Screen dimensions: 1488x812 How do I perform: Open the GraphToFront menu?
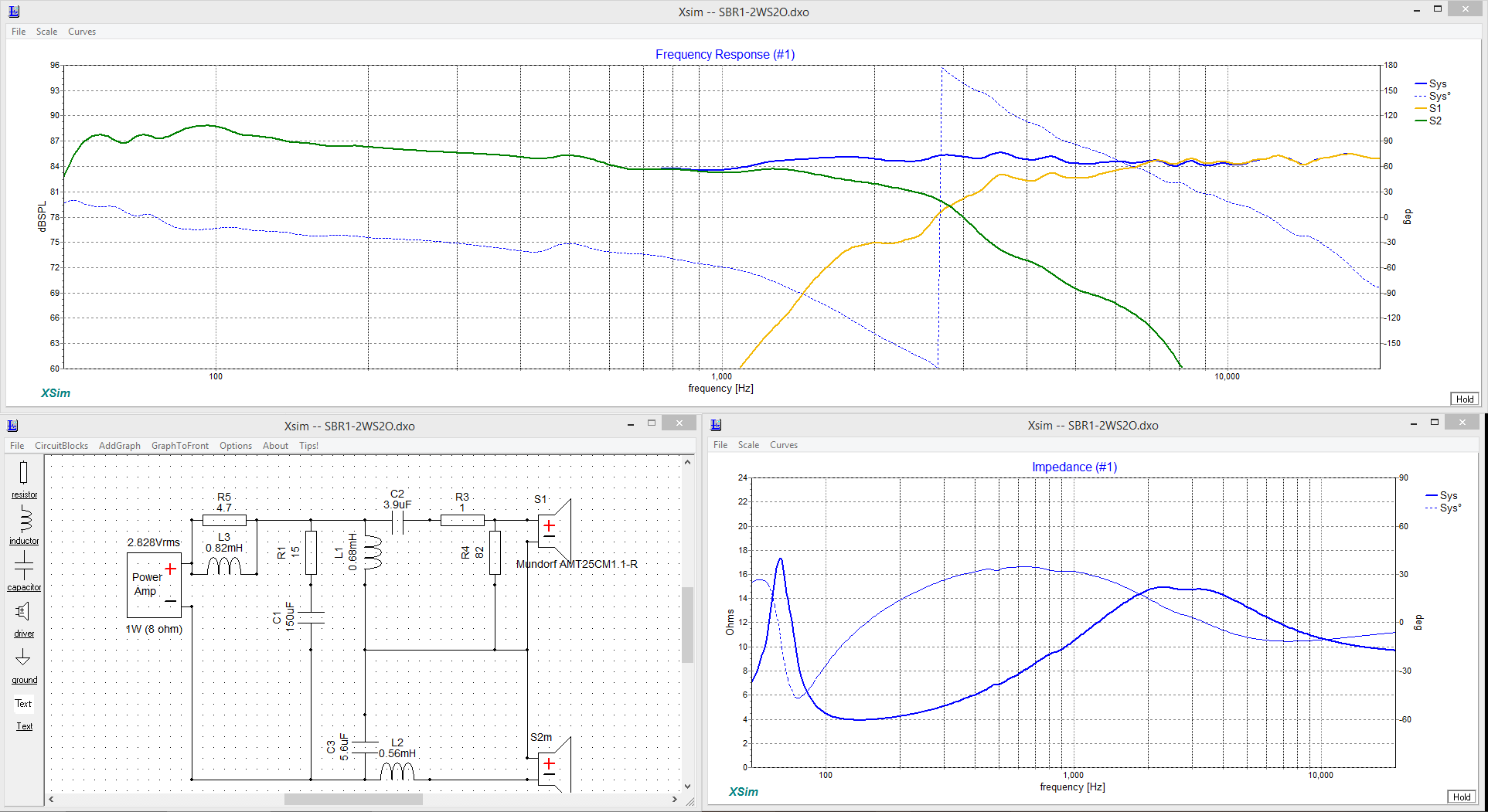click(x=180, y=446)
